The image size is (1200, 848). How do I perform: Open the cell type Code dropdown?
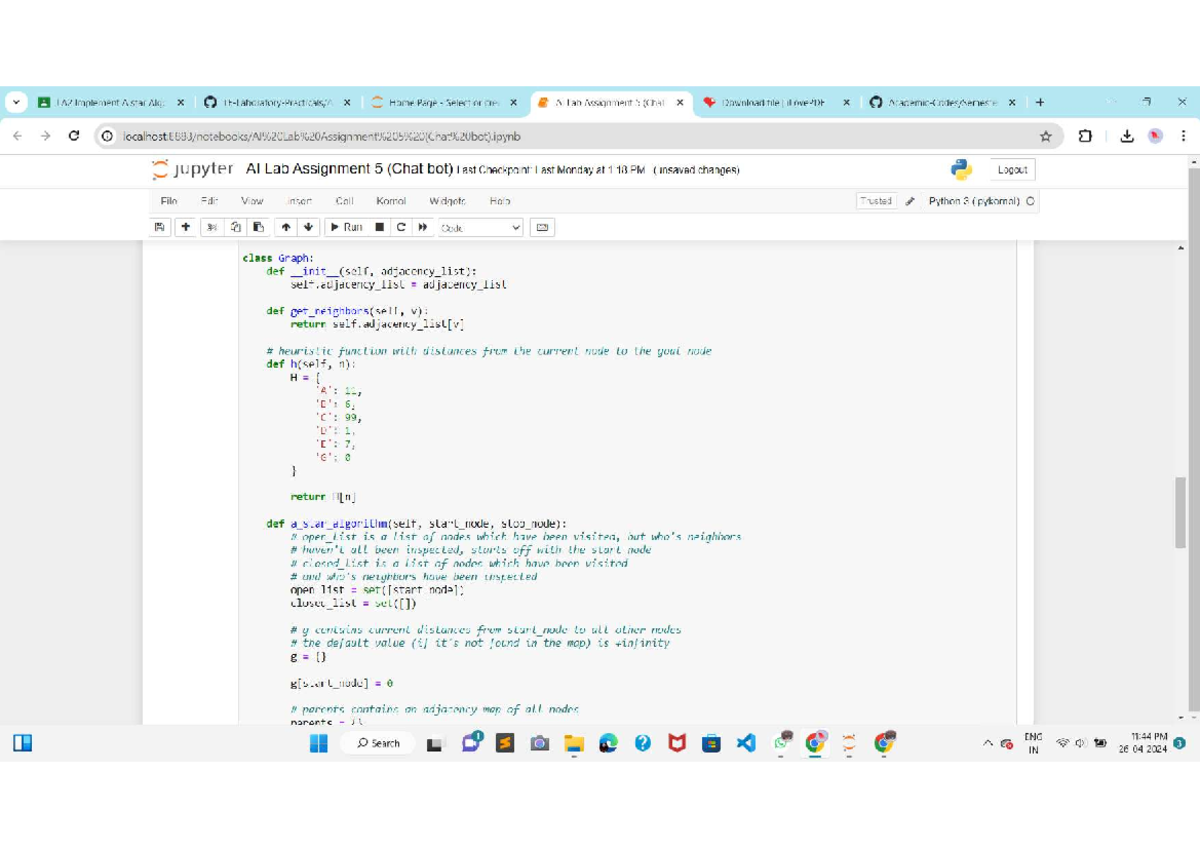pos(480,227)
